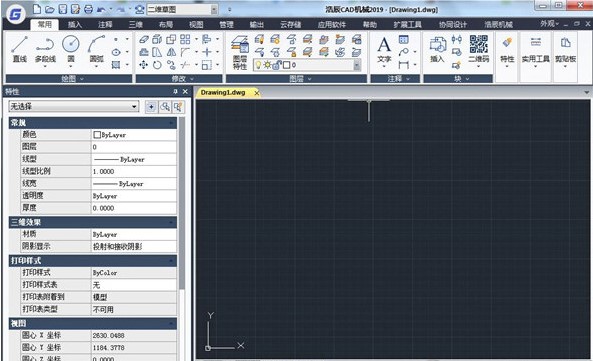Toggle layer on/off light bulb
This screenshot has height=361, width=593.
tap(258, 65)
